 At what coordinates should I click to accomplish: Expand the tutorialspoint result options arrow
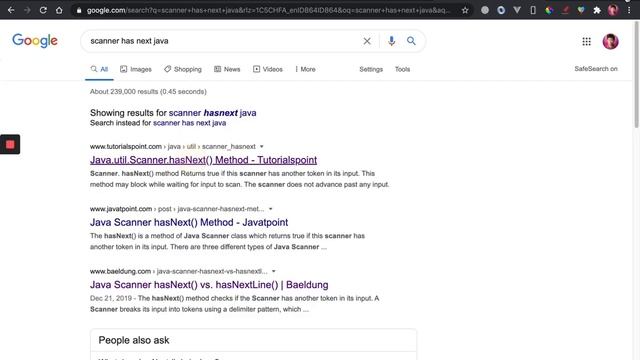pyautogui.click(x=262, y=147)
